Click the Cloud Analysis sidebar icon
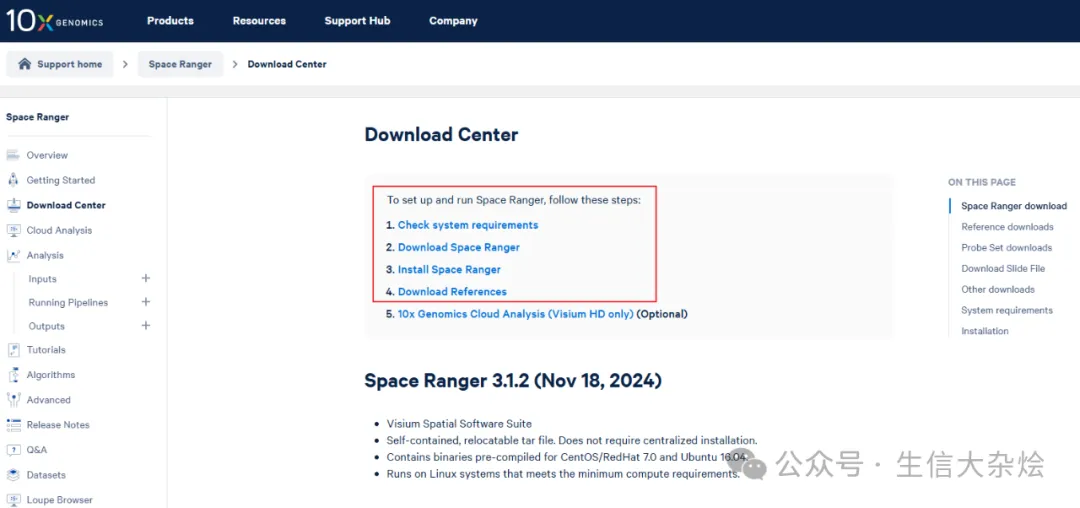 click(13, 231)
